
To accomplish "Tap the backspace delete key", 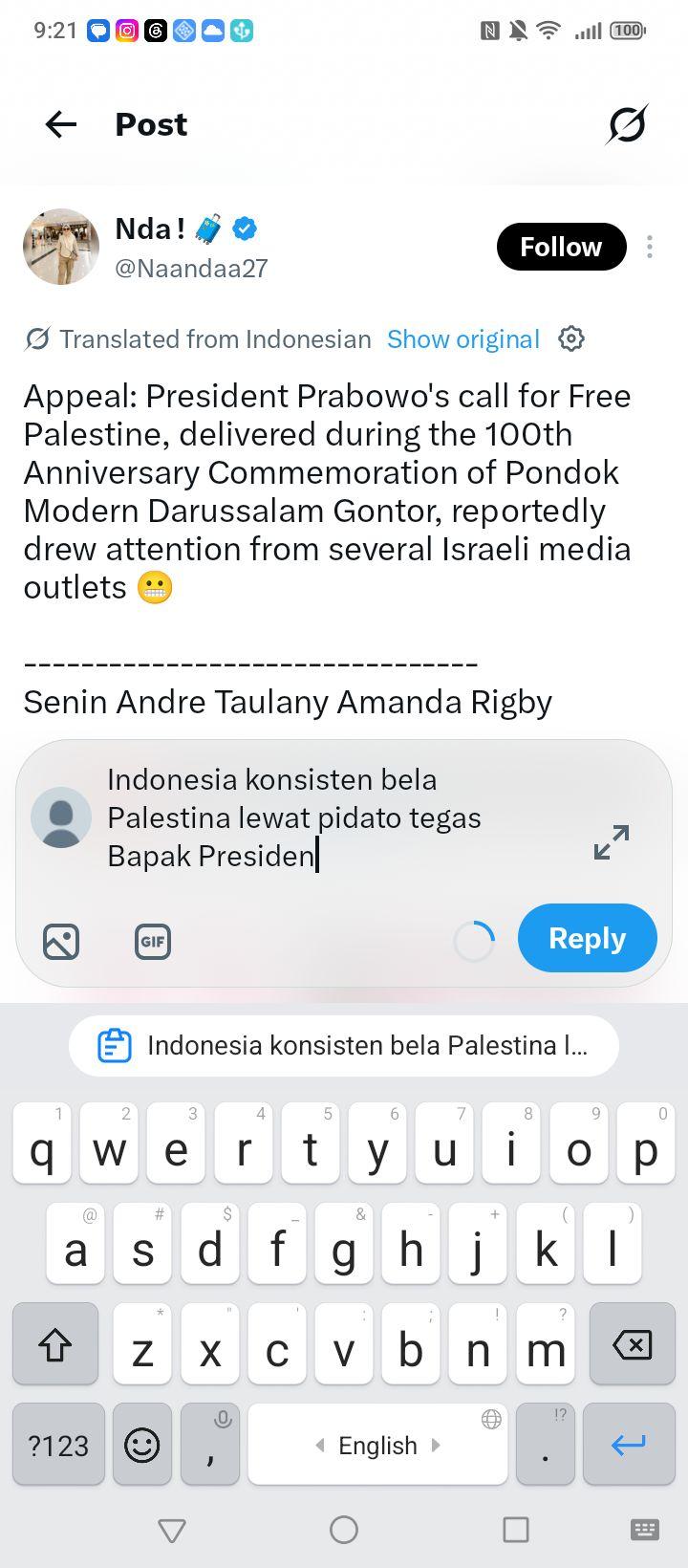I will click(632, 1344).
